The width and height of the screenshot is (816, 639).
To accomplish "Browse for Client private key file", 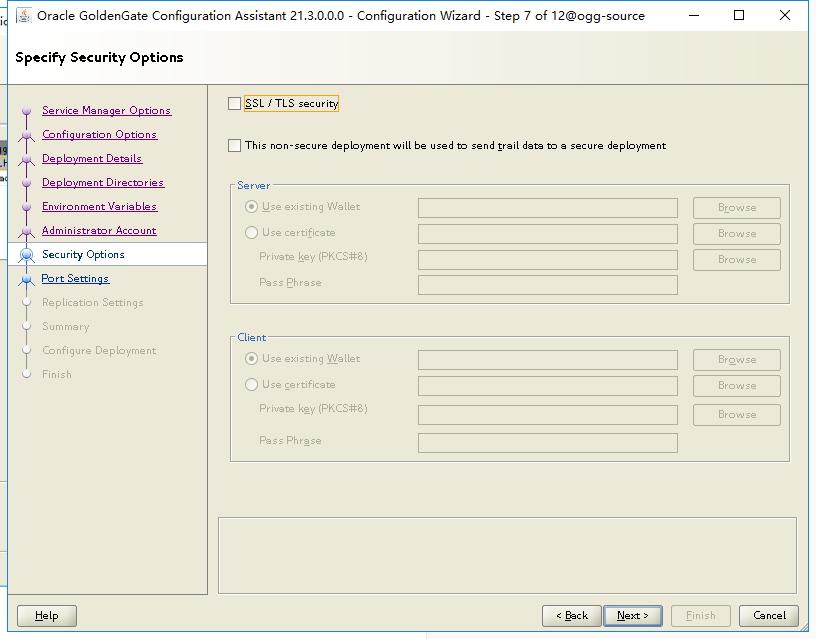I will tap(736, 415).
